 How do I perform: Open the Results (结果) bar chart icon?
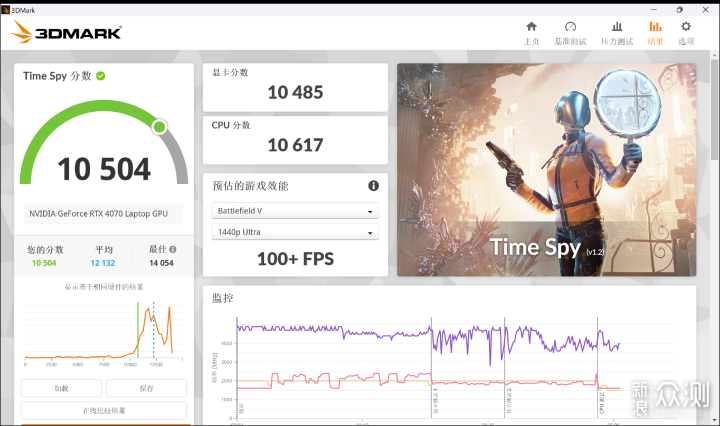tap(655, 27)
